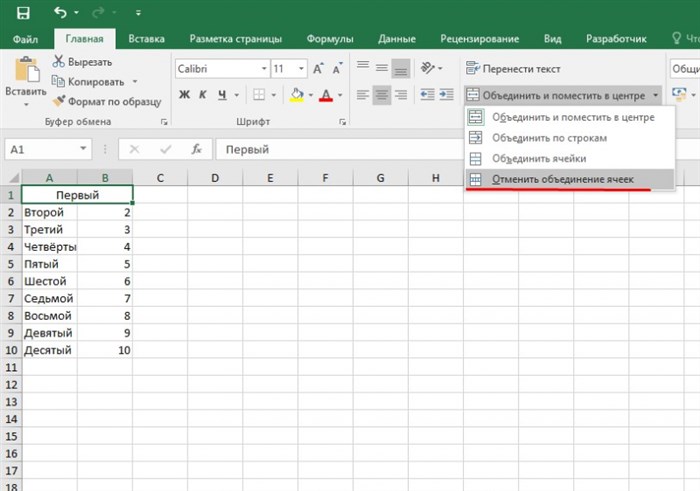Screen dimensions: 700x491
Task: Click the decrease indent icon
Action: 427,95
